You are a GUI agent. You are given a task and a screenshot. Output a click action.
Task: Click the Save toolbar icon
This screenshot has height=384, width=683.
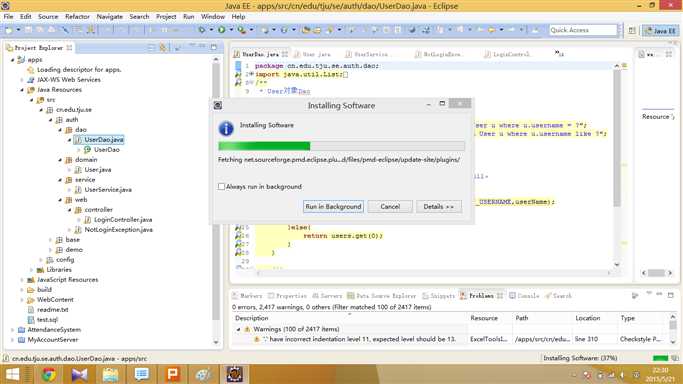29,30
